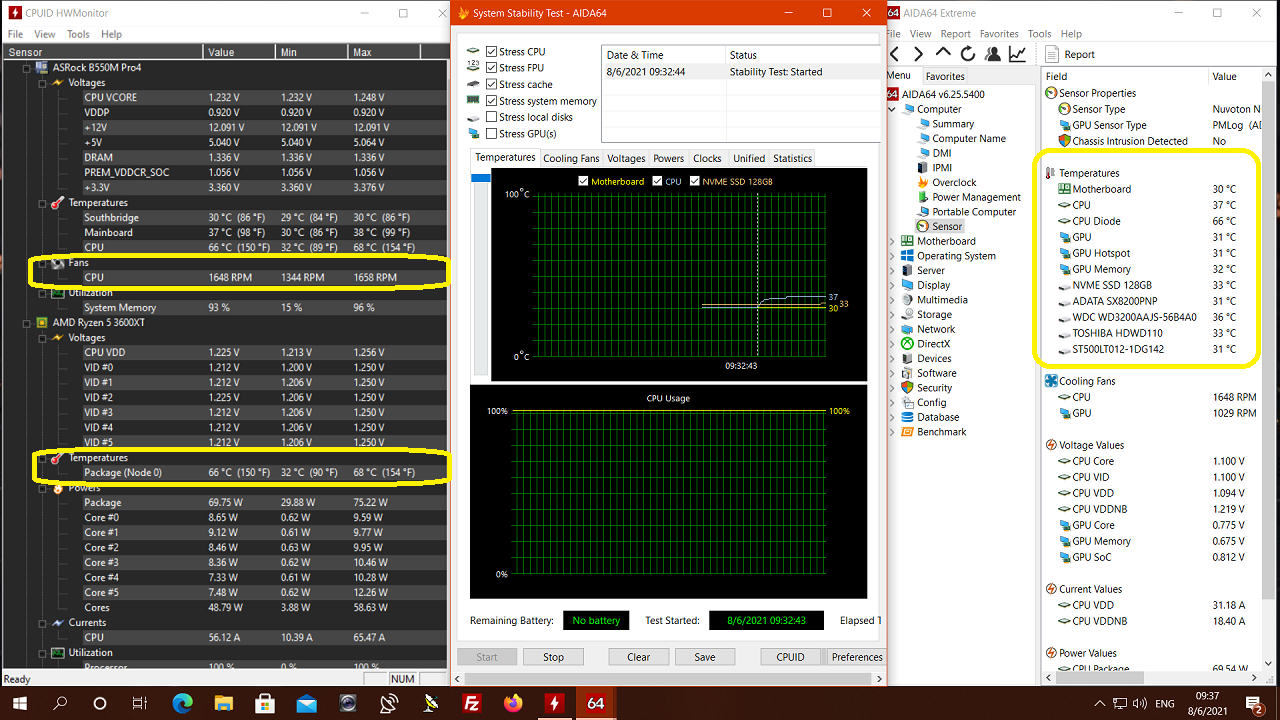The image size is (1280, 720).
Task: Select the Overclock flame icon in AIDA64's tree
Action: (923, 183)
